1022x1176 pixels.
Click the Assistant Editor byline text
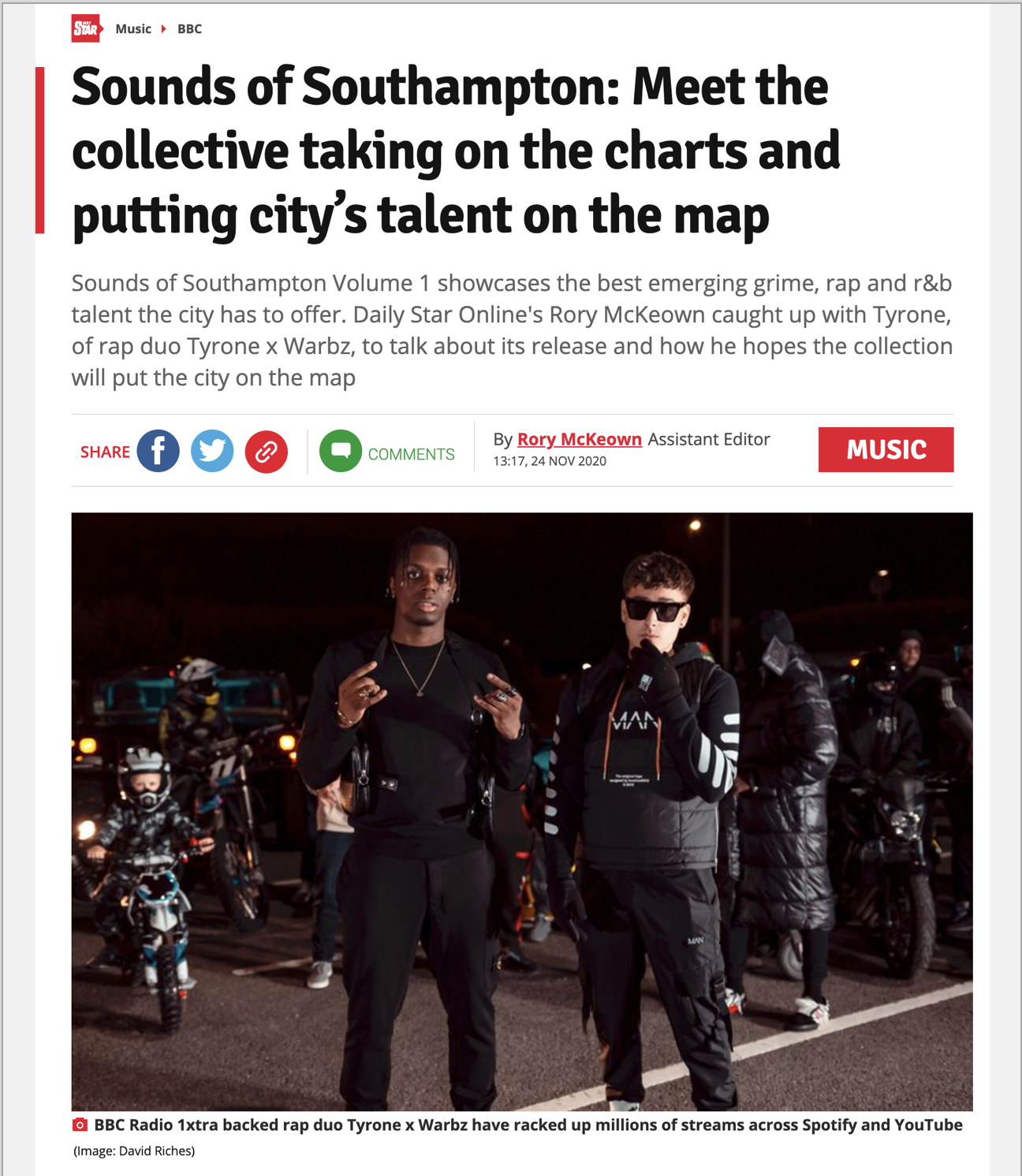coord(709,439)
